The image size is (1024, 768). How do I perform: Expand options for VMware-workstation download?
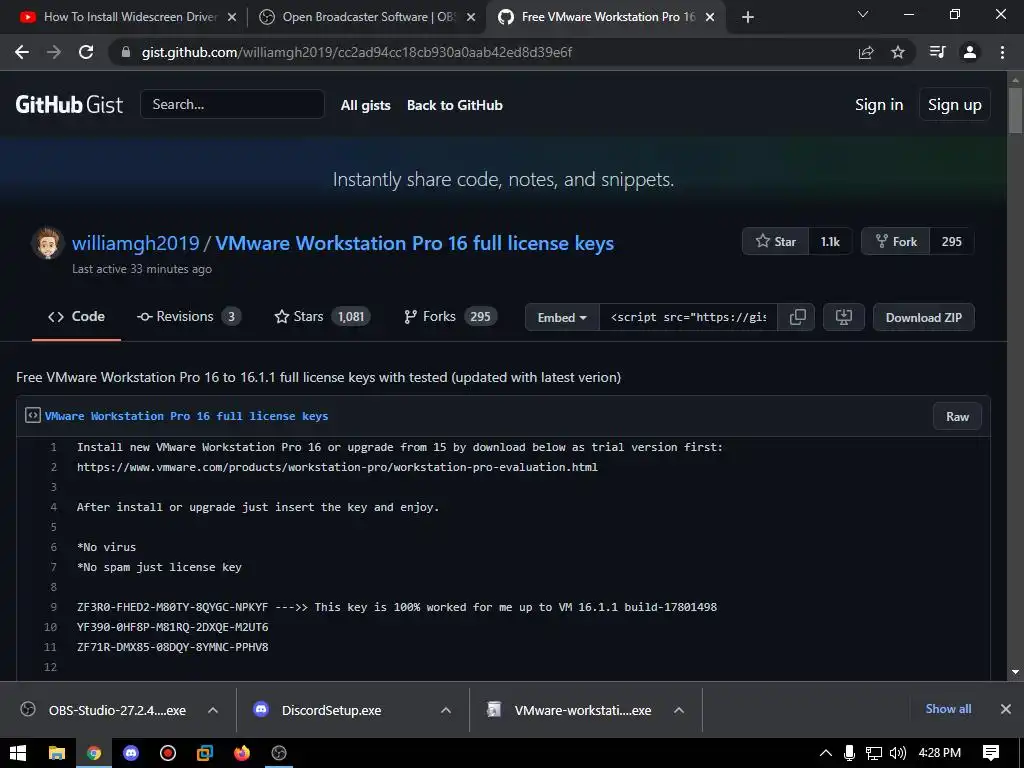[679, 710]
